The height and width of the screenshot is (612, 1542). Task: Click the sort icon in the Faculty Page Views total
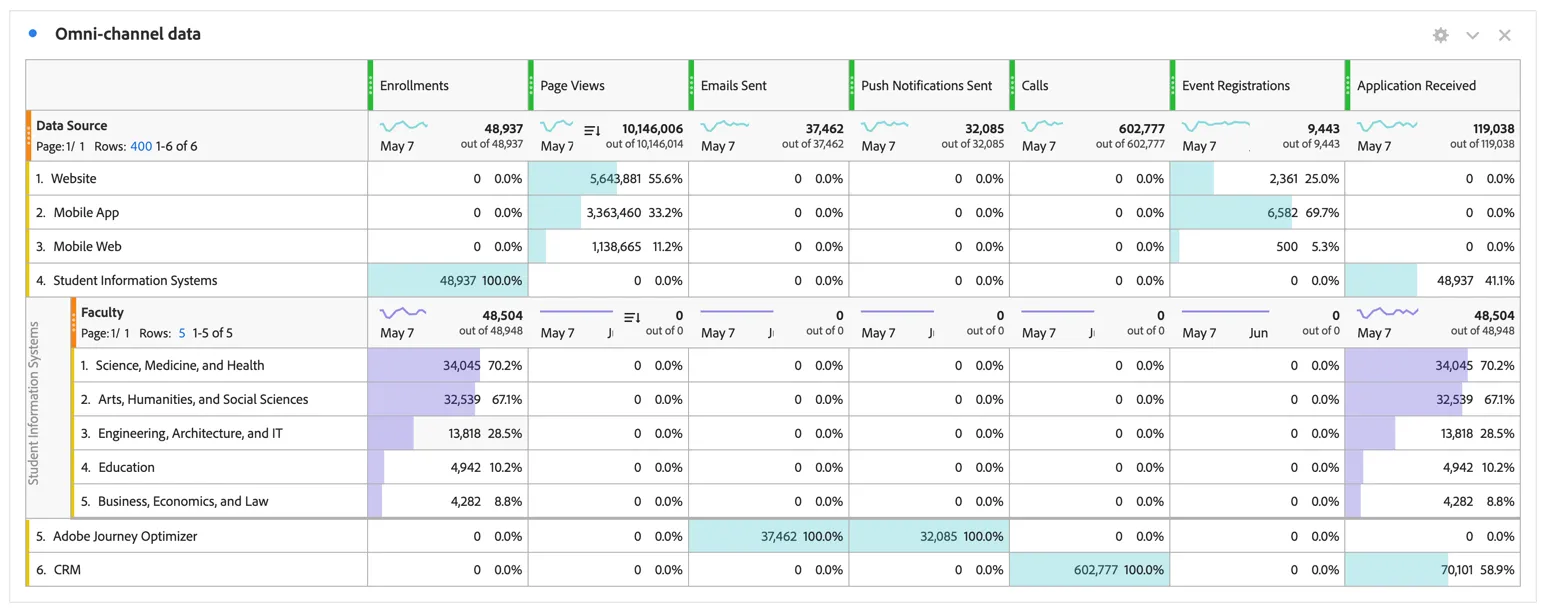click(632, 317)
